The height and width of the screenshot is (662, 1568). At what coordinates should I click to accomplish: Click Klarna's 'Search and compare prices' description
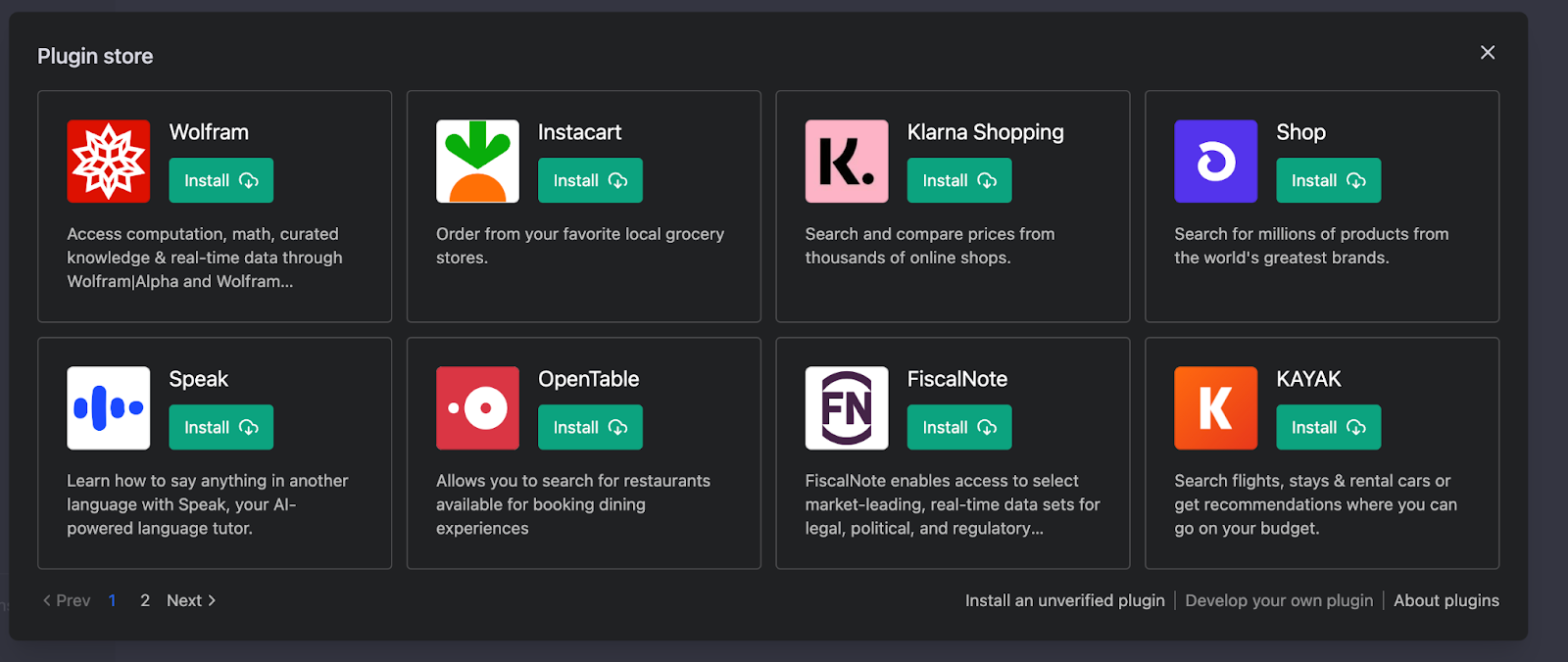tap(930, 246)
